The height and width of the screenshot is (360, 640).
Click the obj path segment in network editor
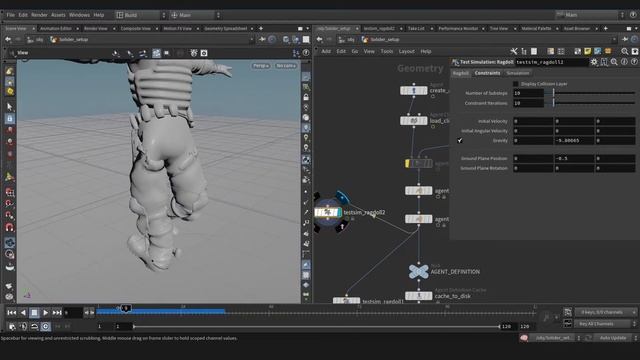346,40
